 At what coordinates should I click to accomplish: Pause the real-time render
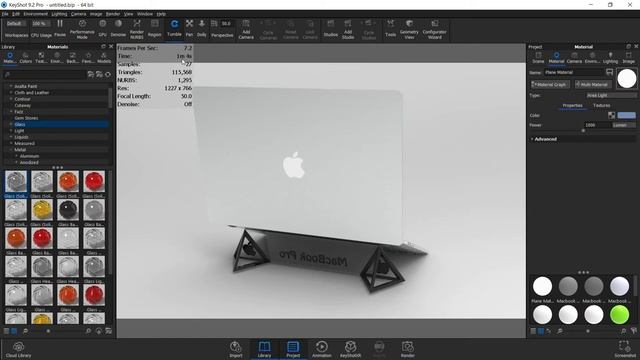click(x=60, y=29)
